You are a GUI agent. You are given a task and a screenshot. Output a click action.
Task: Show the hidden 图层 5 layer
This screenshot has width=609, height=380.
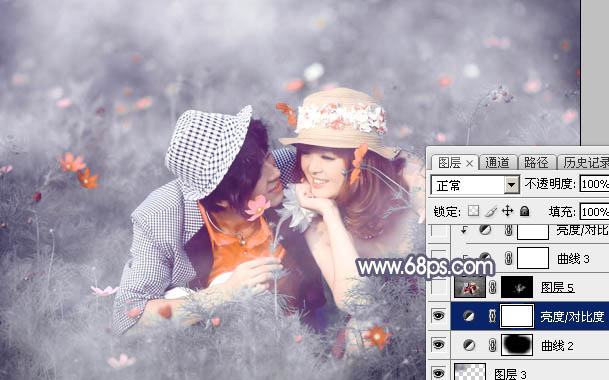(x=439, y=287)
